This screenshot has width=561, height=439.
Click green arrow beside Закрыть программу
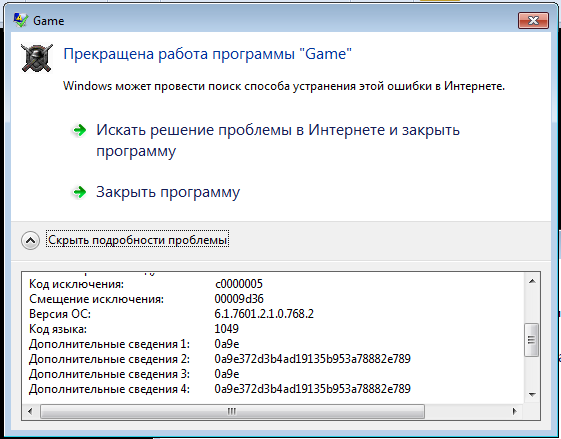[x=79, y=192]
